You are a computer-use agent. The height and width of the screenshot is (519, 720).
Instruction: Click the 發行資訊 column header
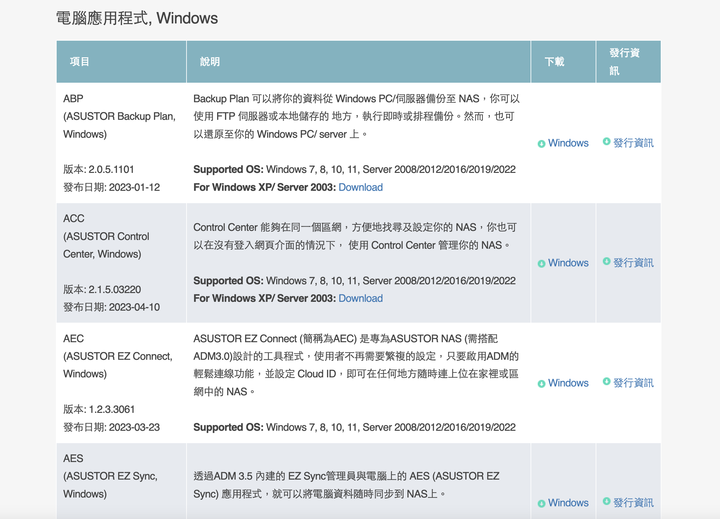pos(628,62)
